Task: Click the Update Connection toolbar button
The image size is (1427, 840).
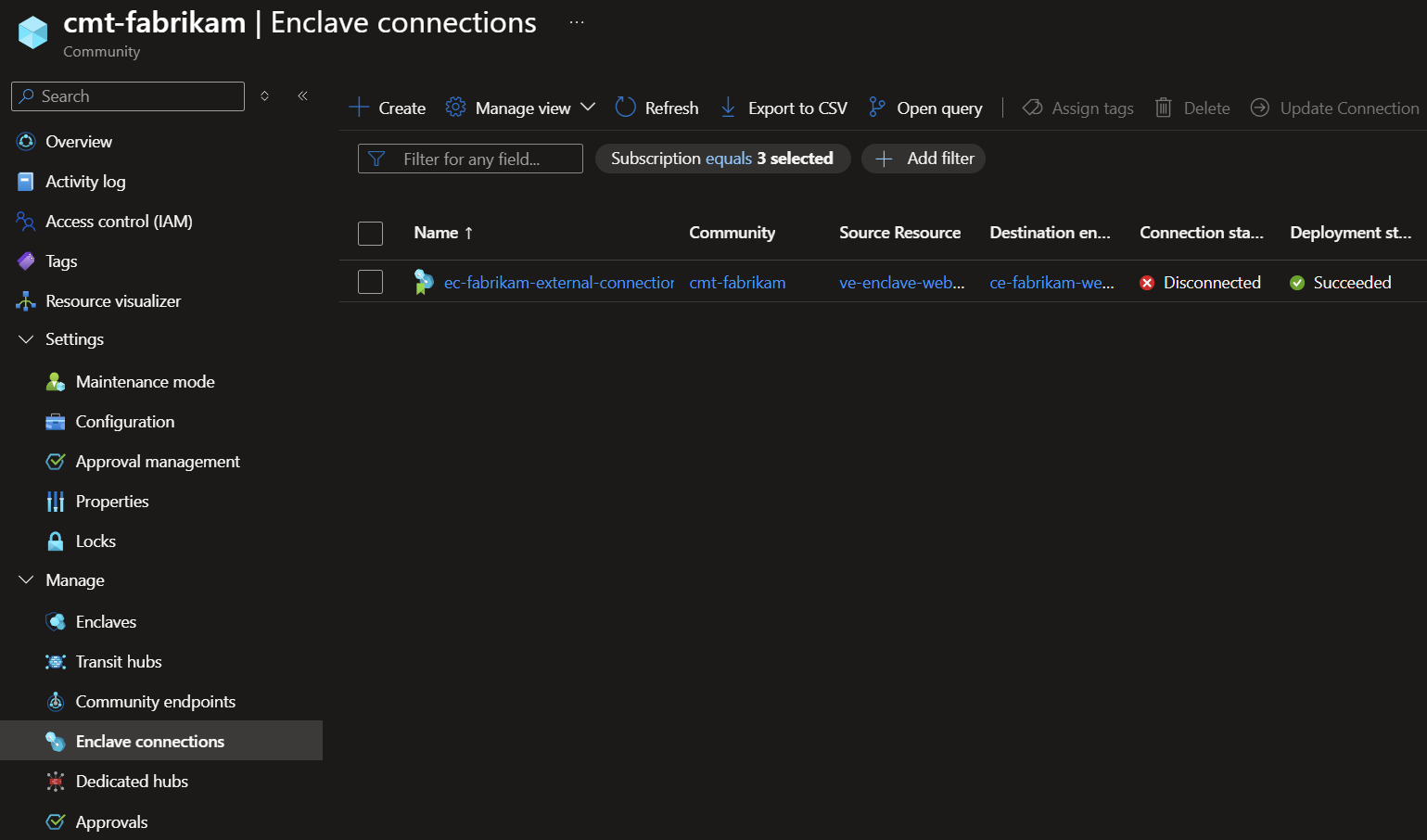Action: [1334, 108]
